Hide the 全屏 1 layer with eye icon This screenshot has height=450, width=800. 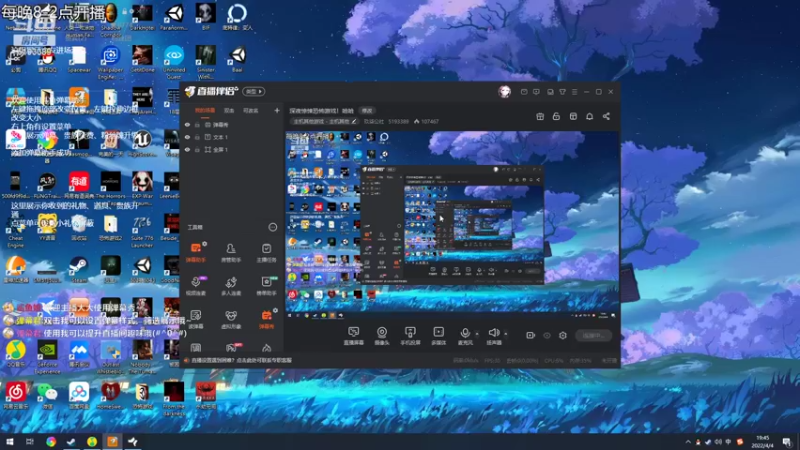click(x=187, y=149)
